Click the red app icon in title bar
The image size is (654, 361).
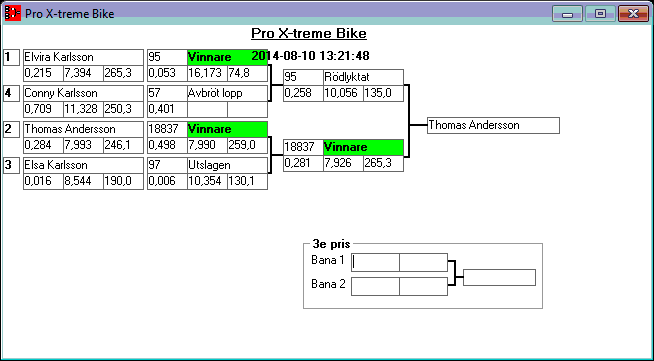click(13, 13)
